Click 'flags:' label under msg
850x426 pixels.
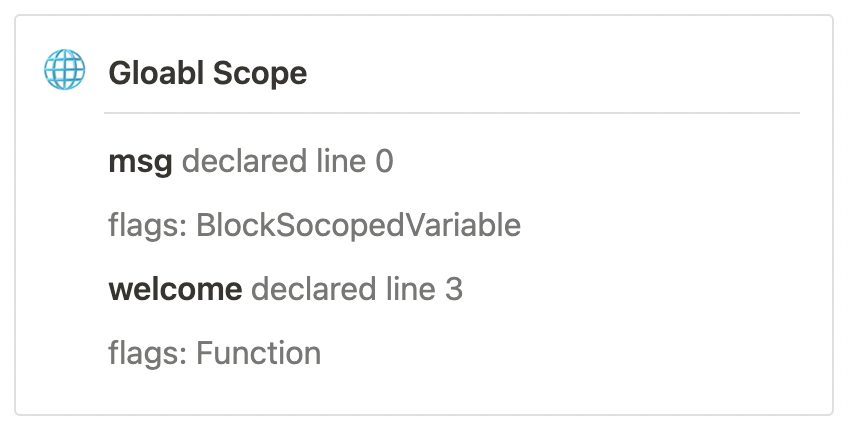click(147, 225)
